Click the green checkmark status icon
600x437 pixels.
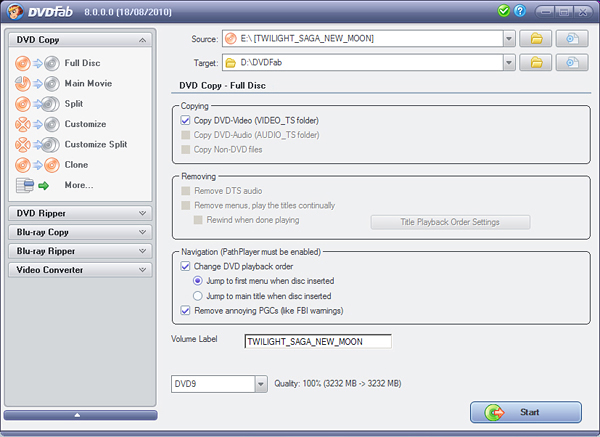point(504,11)
